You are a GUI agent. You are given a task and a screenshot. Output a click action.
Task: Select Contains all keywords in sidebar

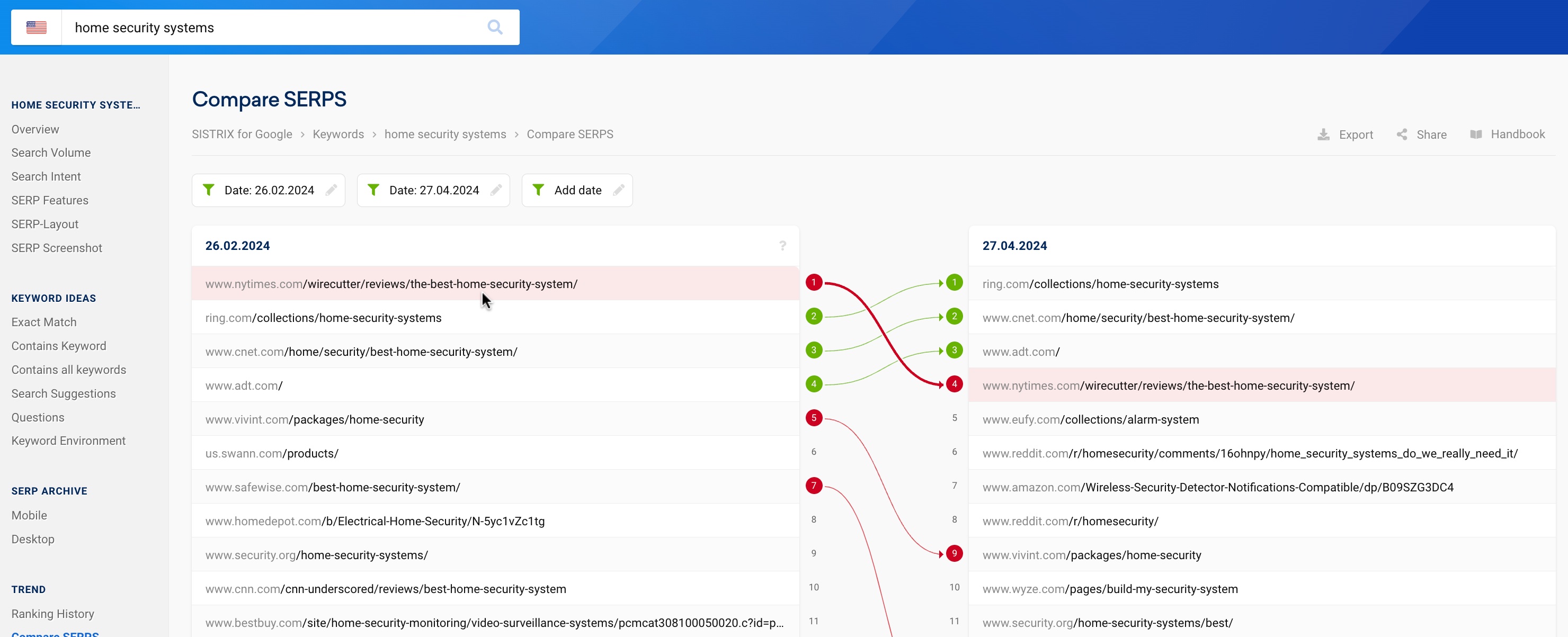coord(69,370)
